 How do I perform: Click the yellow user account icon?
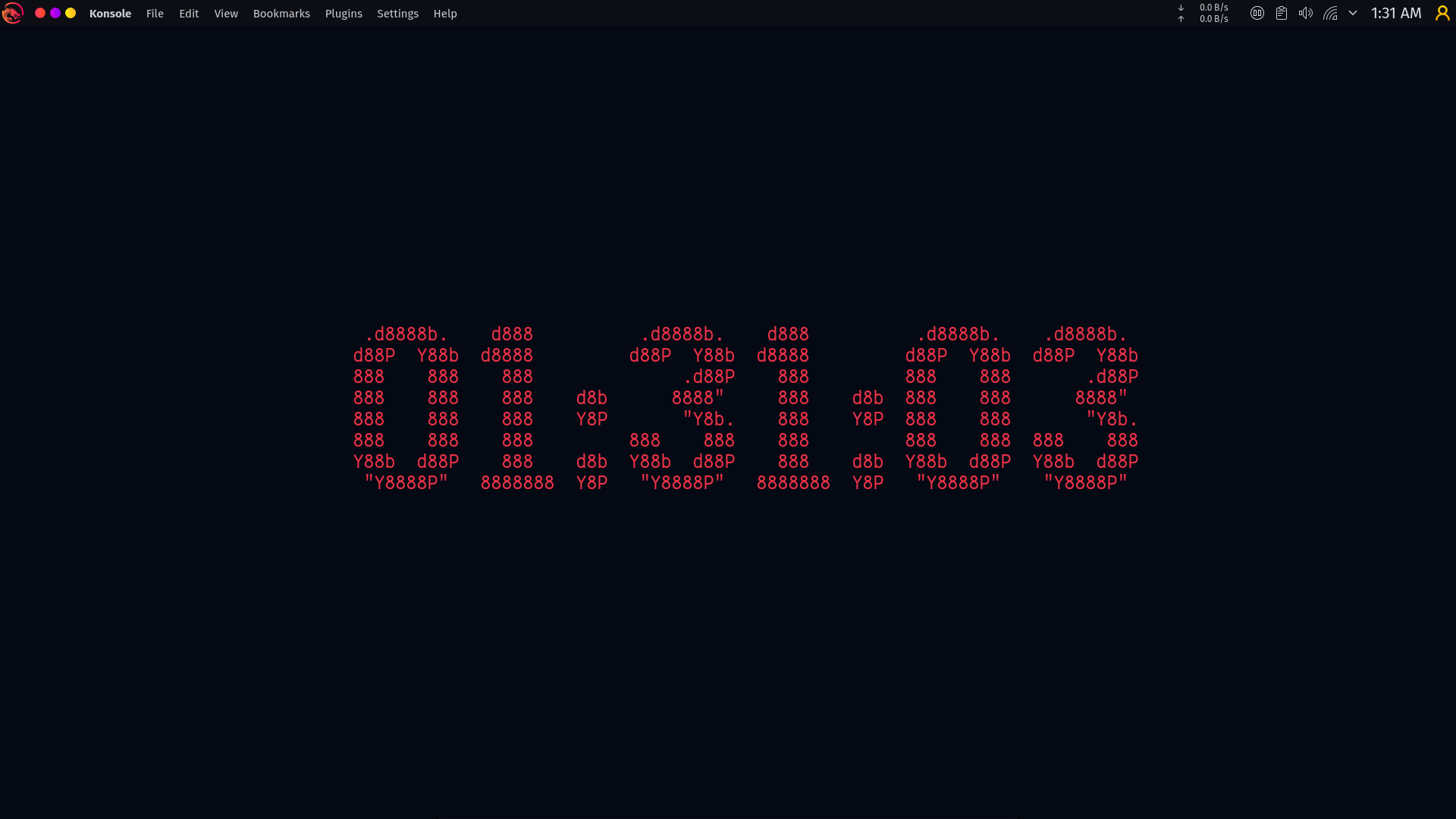pos(1442,13)
